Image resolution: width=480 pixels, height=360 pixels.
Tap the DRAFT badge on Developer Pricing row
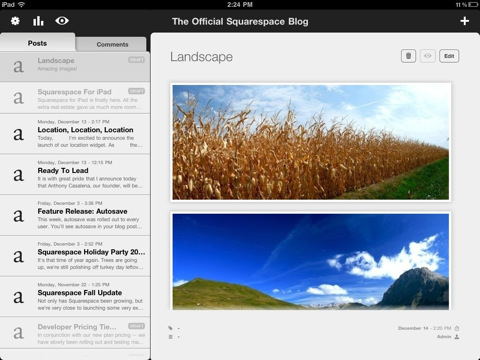tap(136, 326)
